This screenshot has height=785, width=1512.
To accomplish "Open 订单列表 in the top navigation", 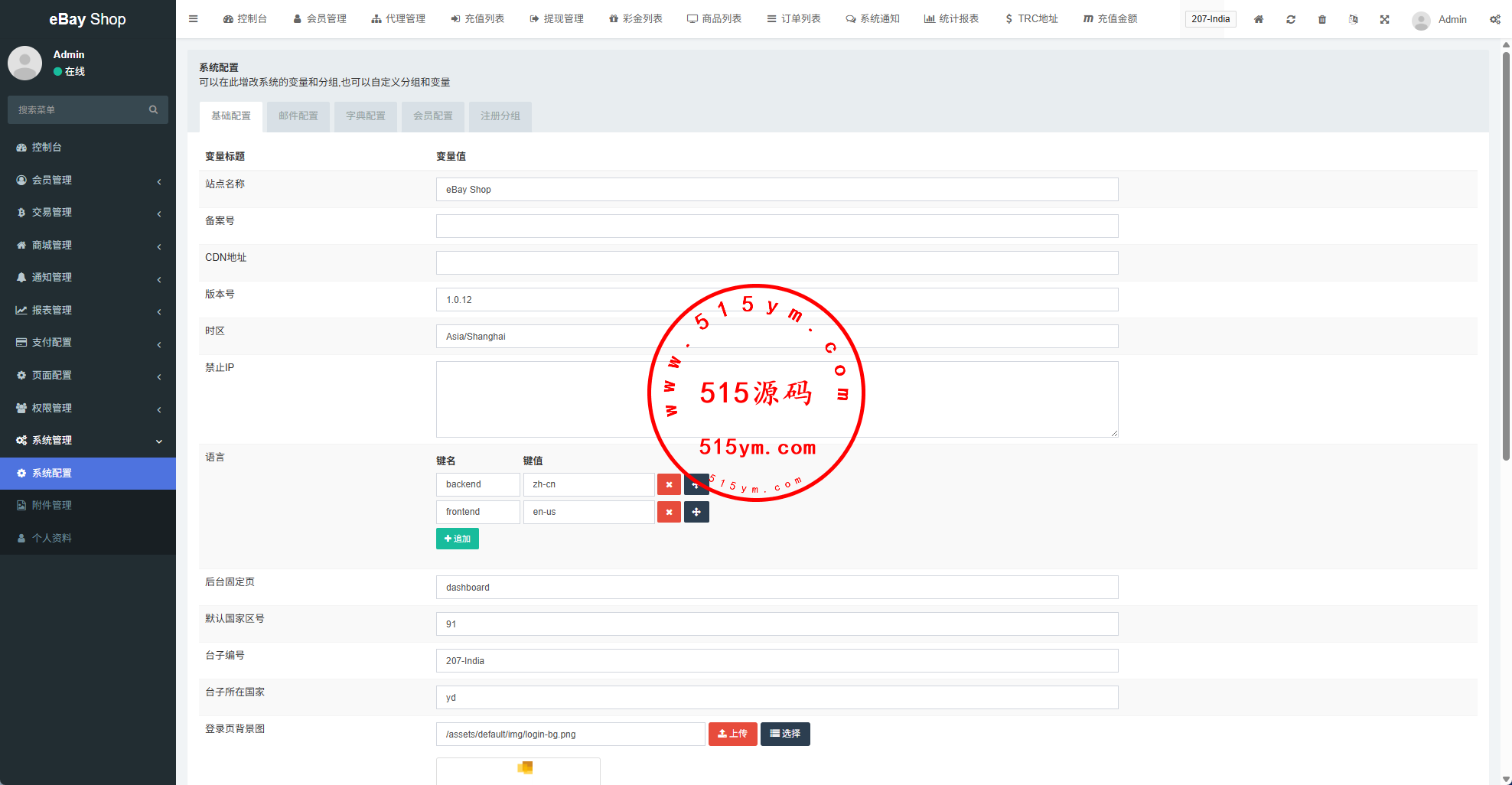I will pos(793,19).
